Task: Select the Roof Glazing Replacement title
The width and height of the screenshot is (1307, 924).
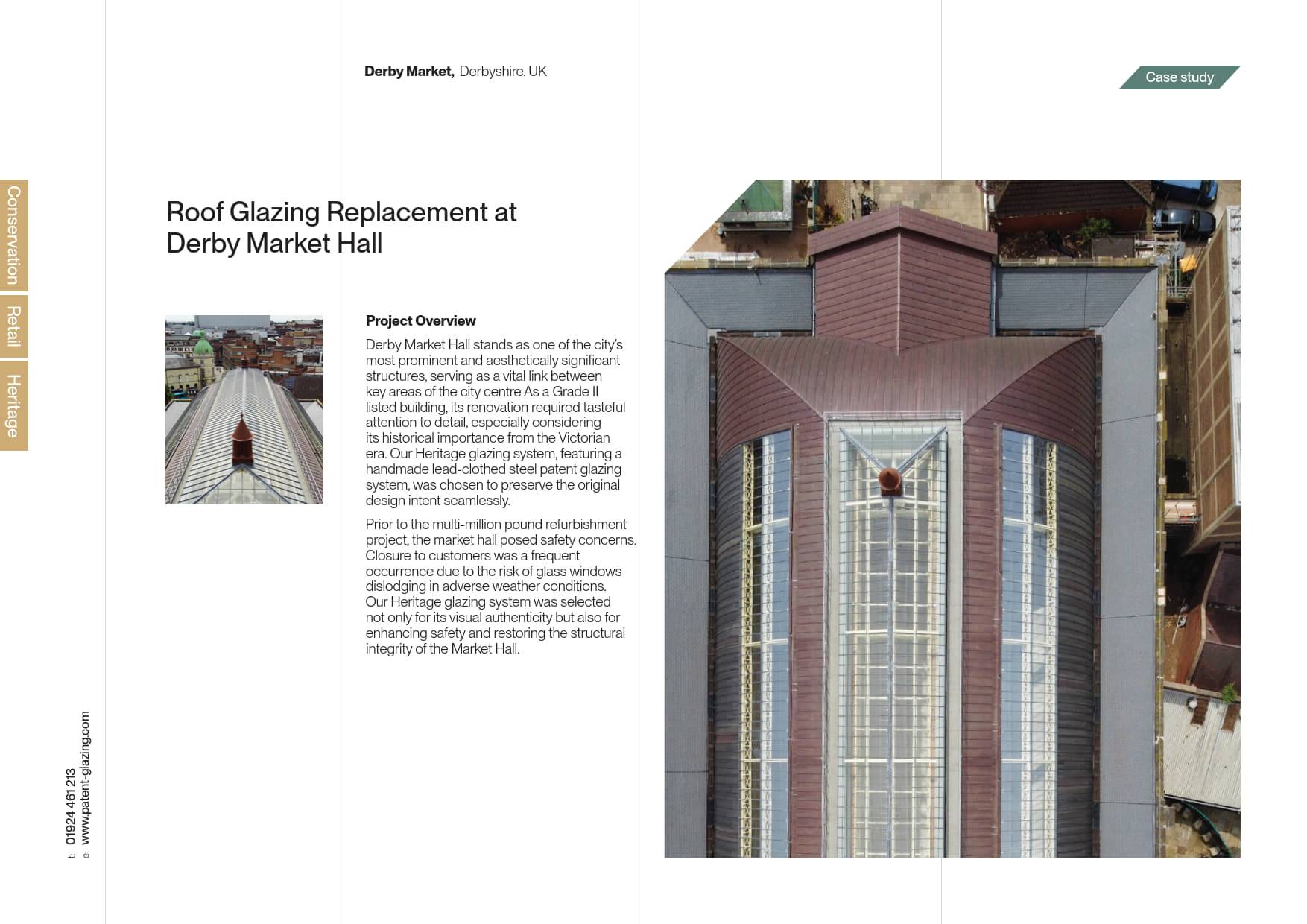Action: 341,227
